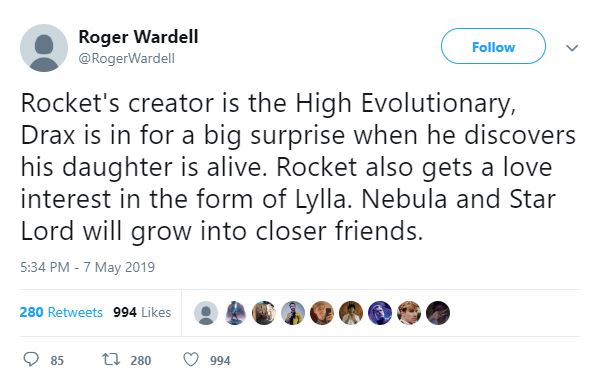Image resolution: width=597 pixels, height=381 pixels.
Task: Open the second liker avatar with blue figure
Action: click(235, 313)
